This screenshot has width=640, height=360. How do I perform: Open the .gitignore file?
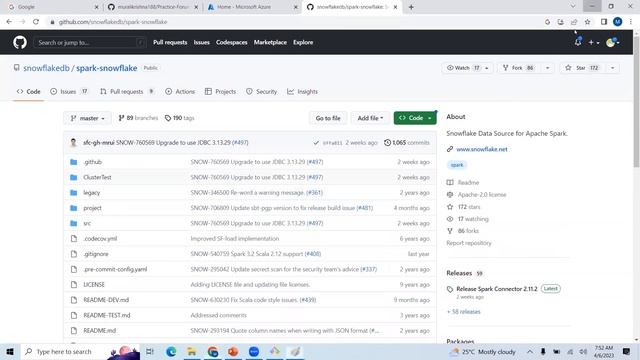click(x=96, y=254)
